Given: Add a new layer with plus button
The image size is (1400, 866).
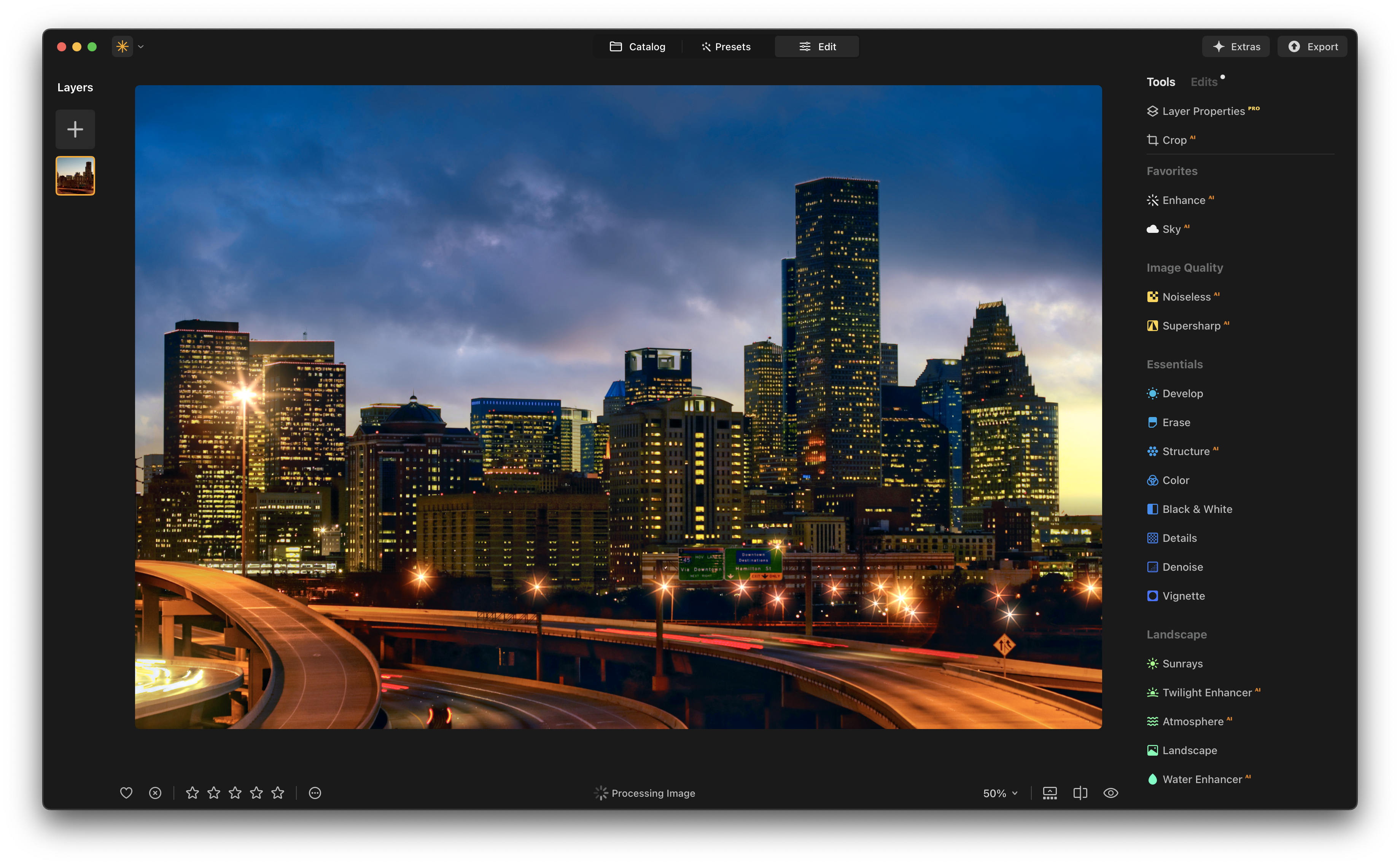Looking at the screenshot, I should pyautogui.click(x=75, y=129).
